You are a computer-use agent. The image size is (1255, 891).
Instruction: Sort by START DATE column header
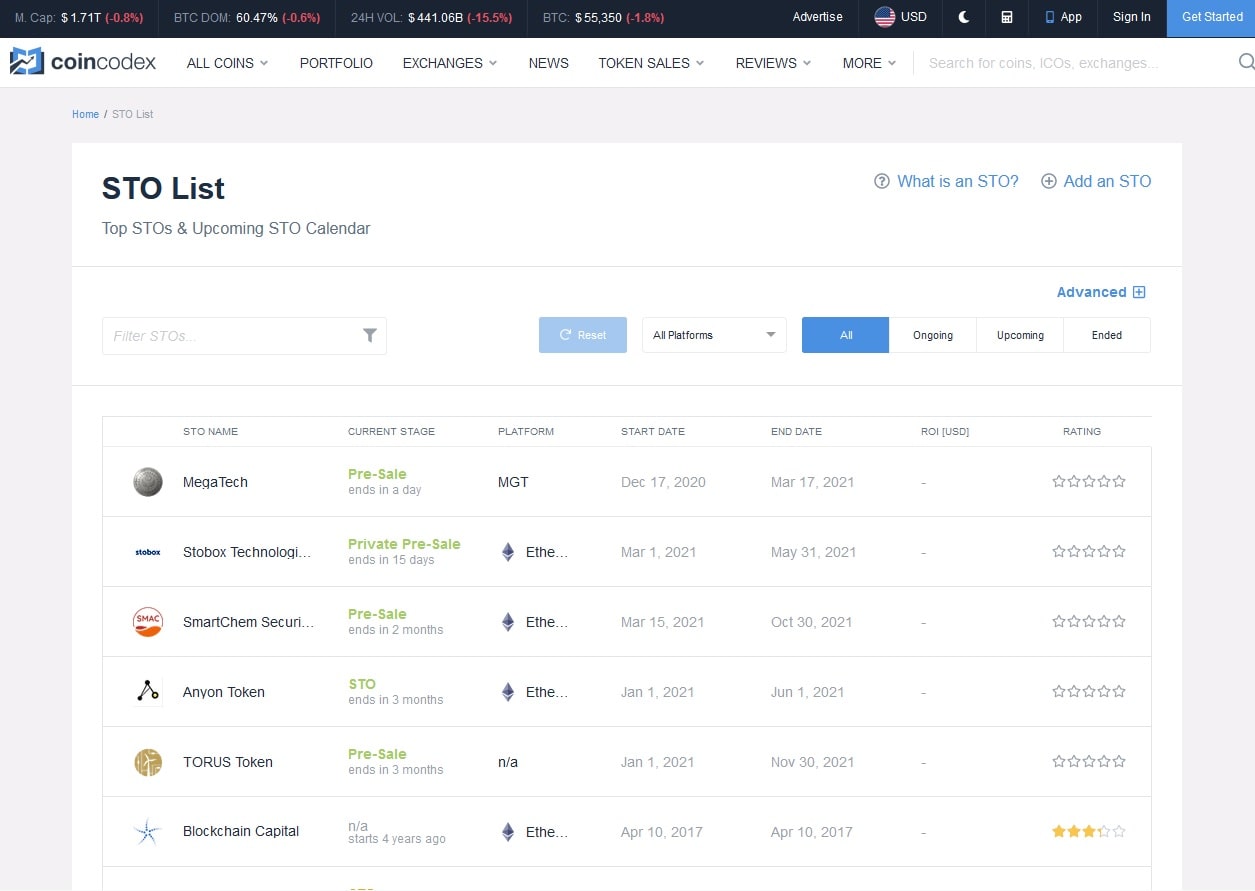[653, 432]
